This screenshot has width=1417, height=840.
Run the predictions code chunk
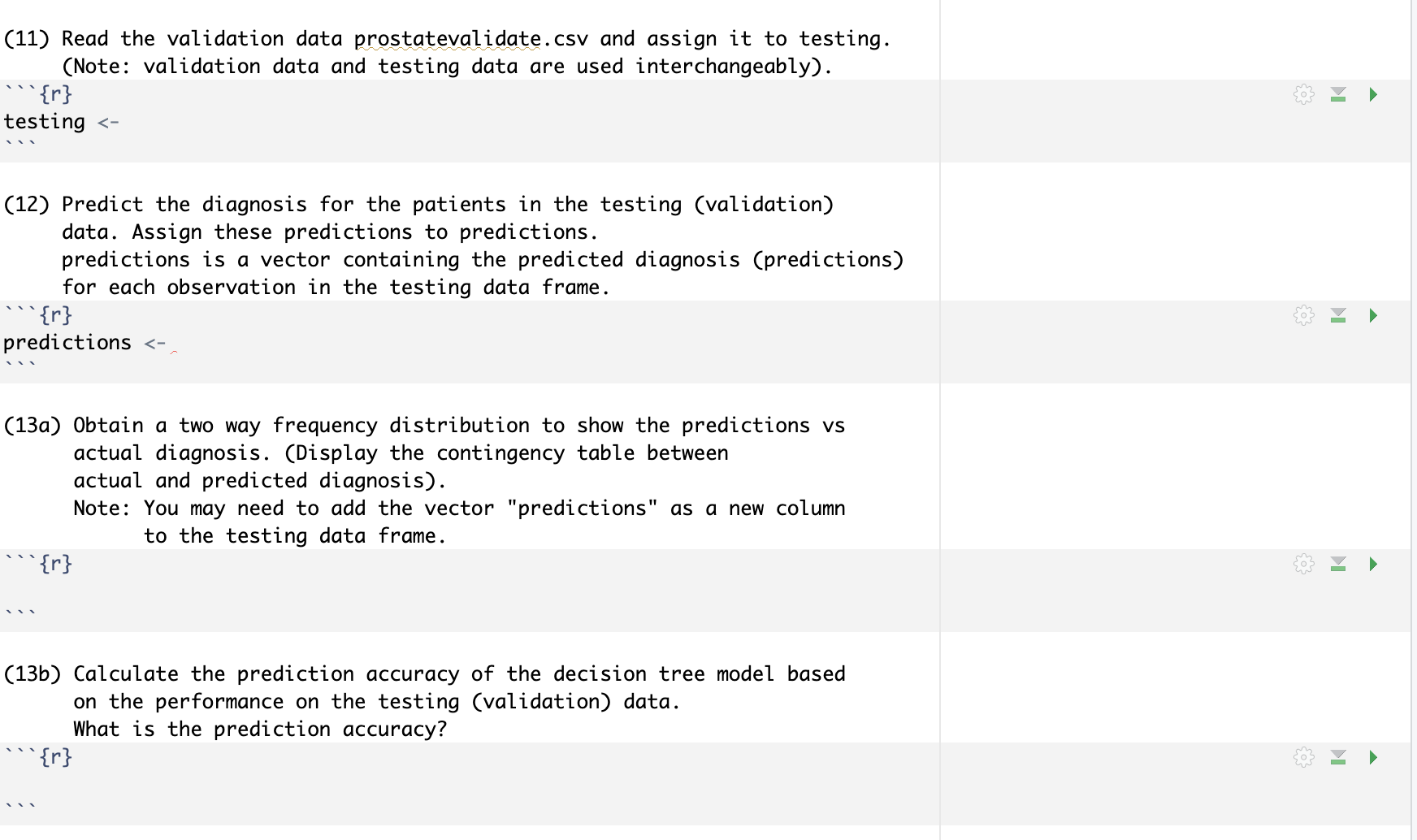click(1373, 317)
